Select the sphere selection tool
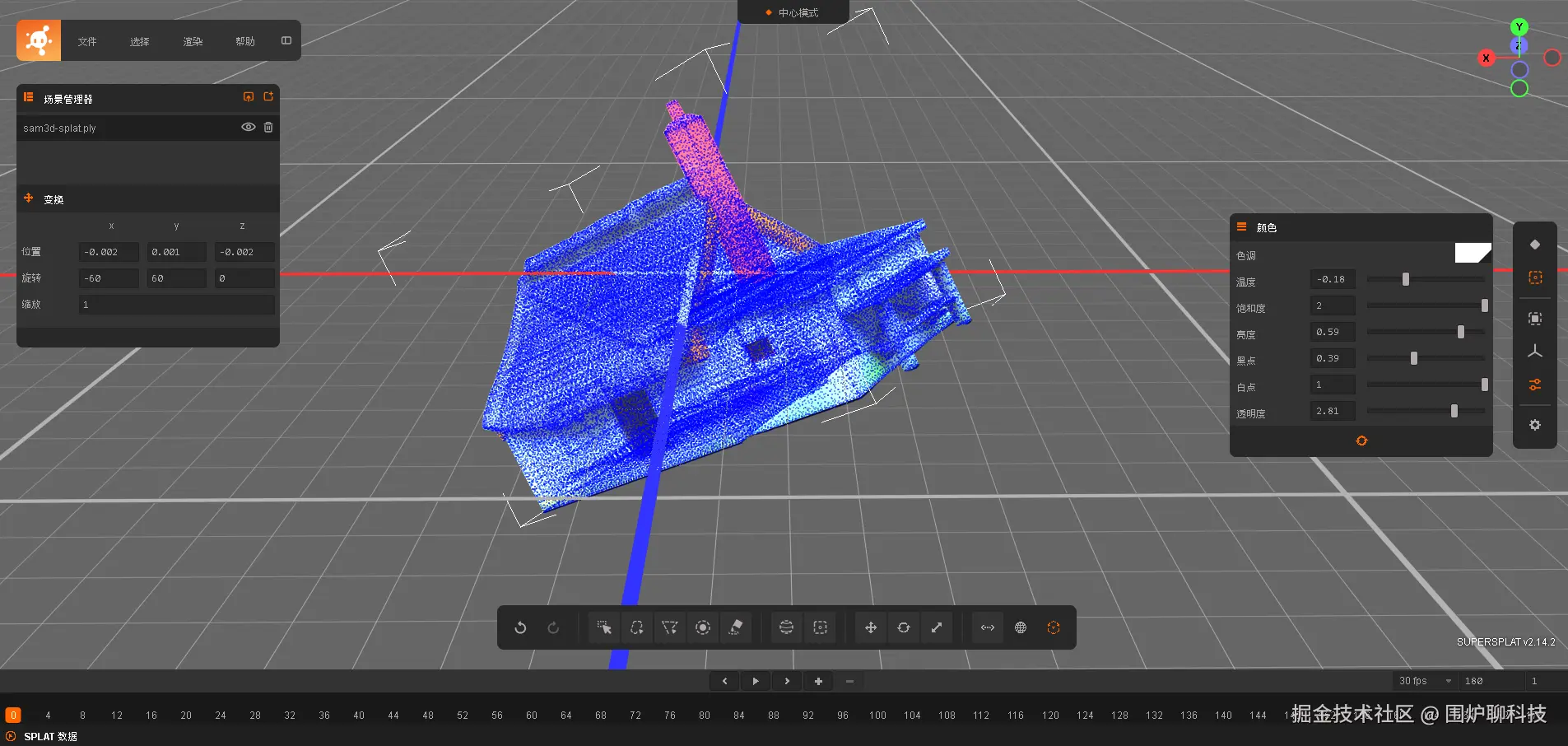Screen dimensions: 1568x746 pyautogui.click(x=787, y=627)
